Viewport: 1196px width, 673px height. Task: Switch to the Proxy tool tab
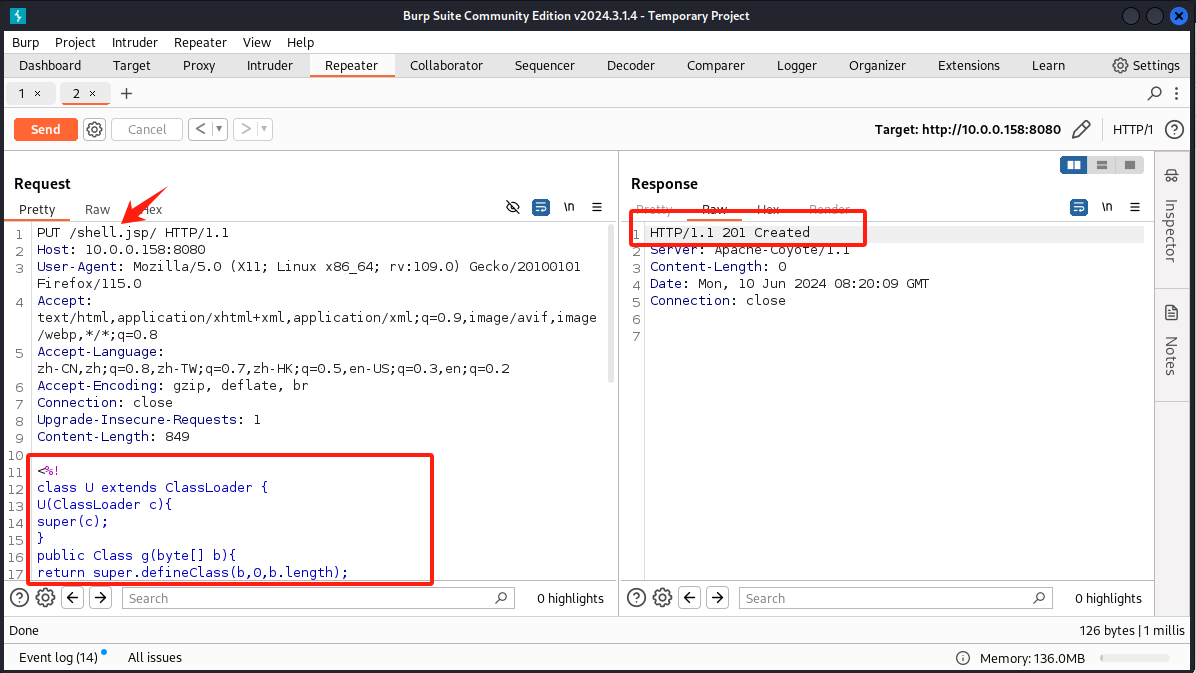pos(199,66)
